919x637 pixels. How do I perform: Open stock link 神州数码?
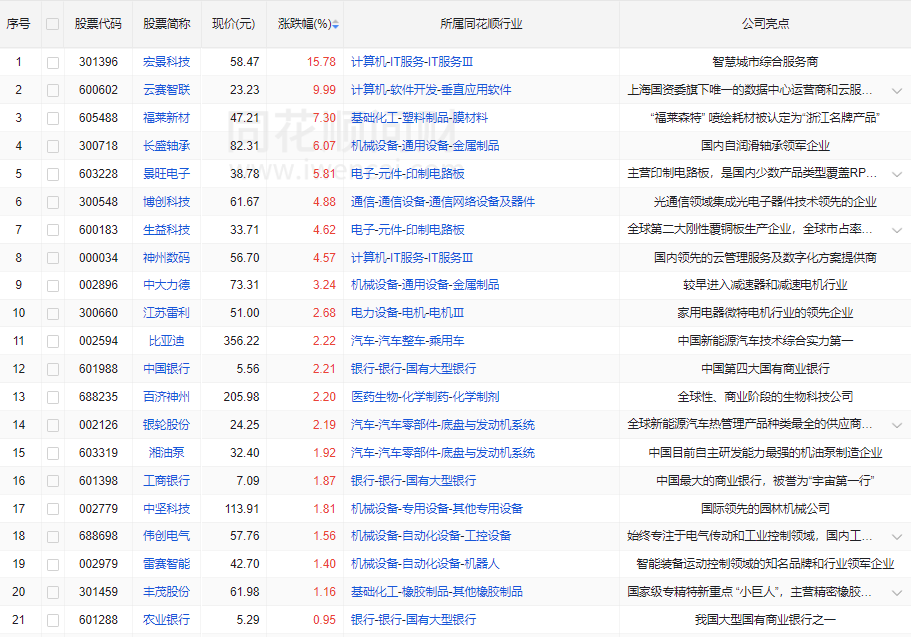tap(166, 257)
